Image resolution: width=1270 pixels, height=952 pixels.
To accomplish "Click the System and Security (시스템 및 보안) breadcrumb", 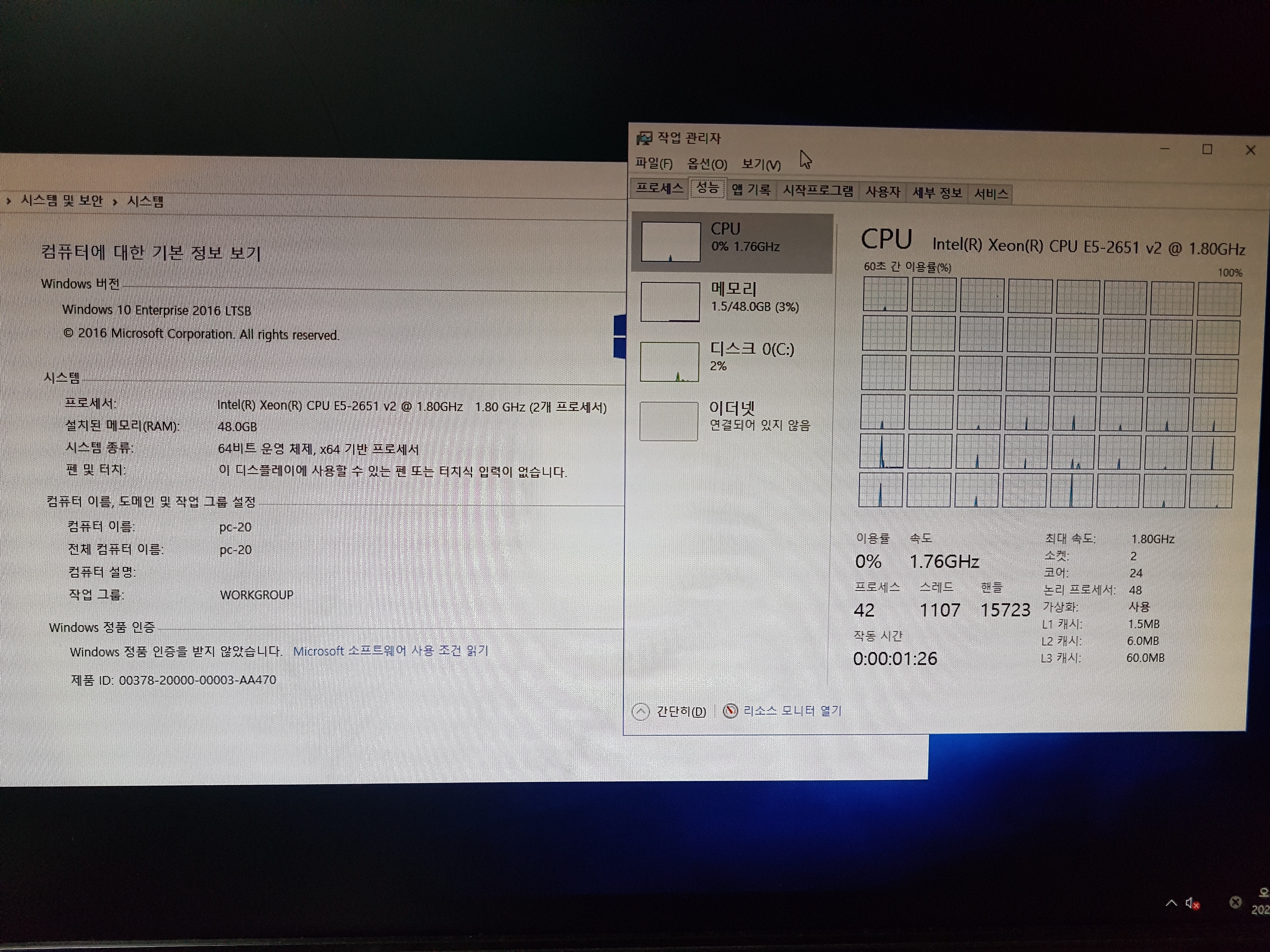I will pos(61,200).
